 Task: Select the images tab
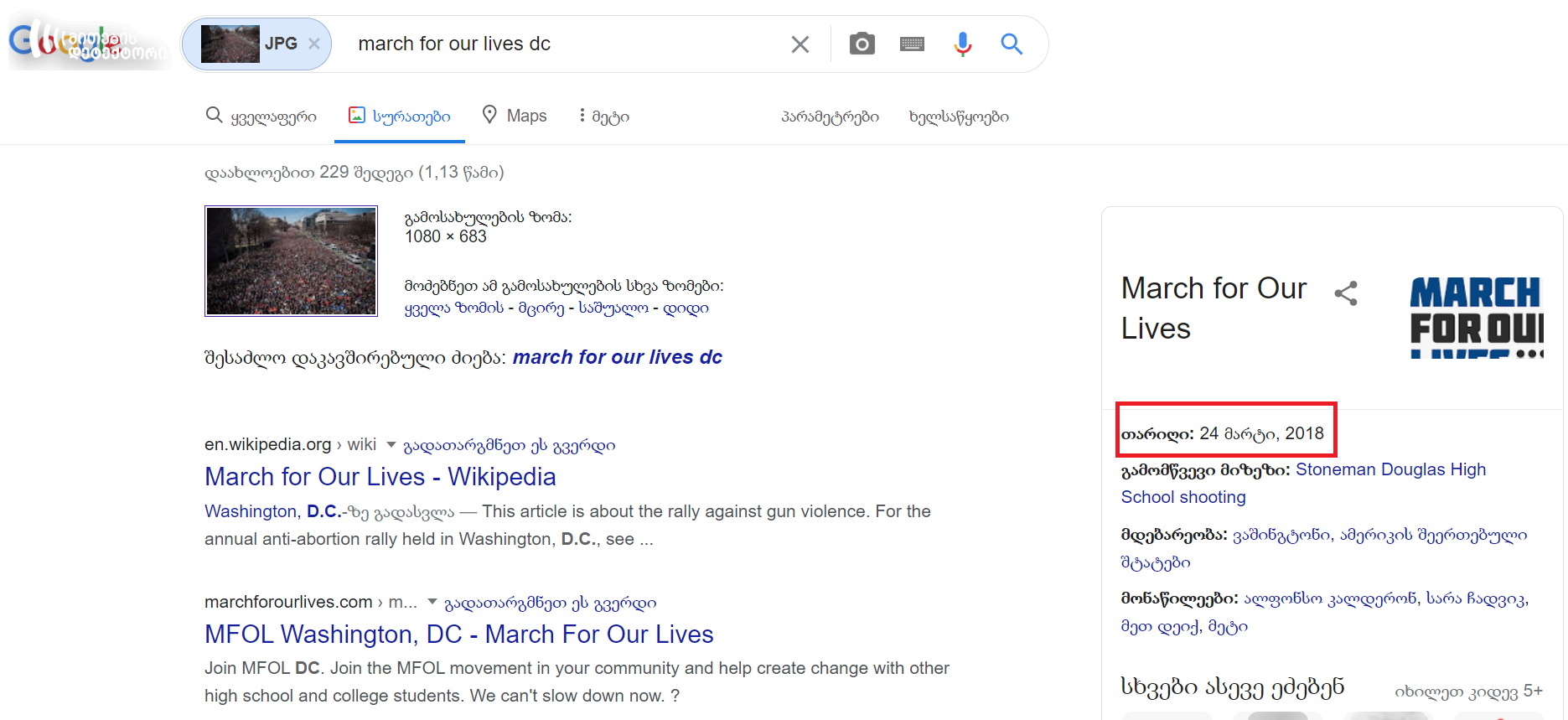pos(400,117)
